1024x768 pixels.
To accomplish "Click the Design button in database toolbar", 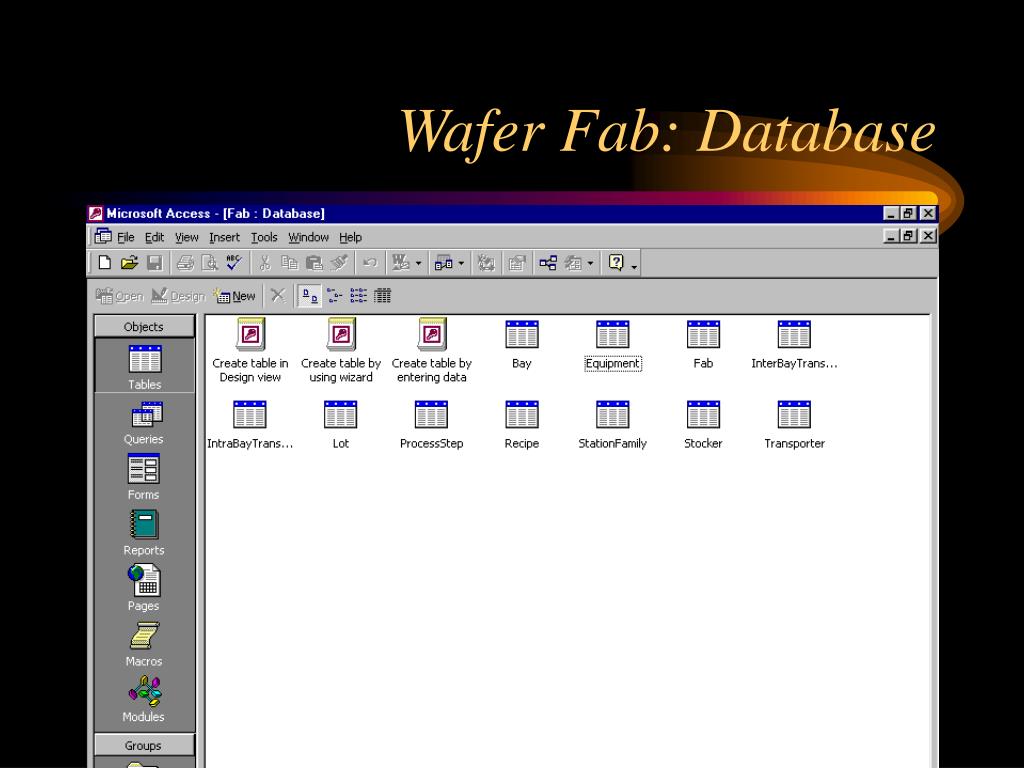I will point(178,296).
